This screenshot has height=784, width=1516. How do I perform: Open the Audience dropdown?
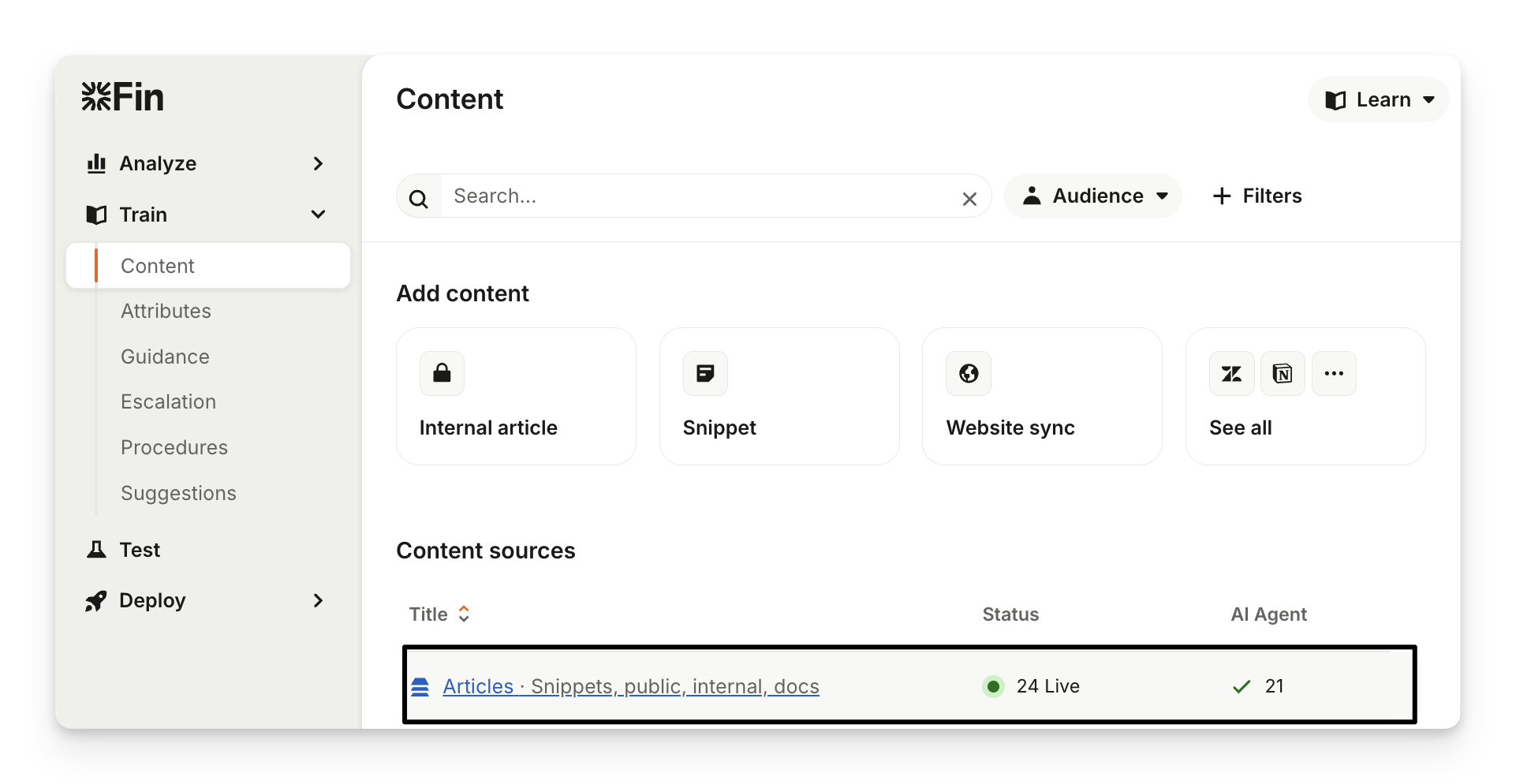1093,196
